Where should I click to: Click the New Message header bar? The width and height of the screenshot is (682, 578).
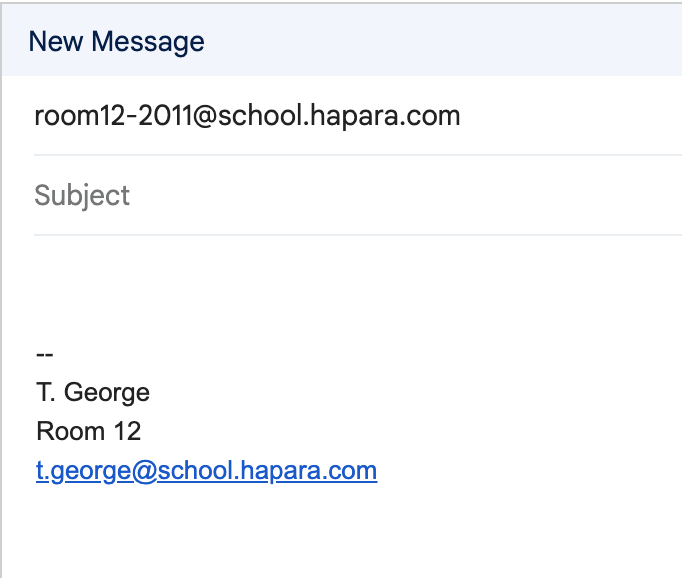coord(342,40)
